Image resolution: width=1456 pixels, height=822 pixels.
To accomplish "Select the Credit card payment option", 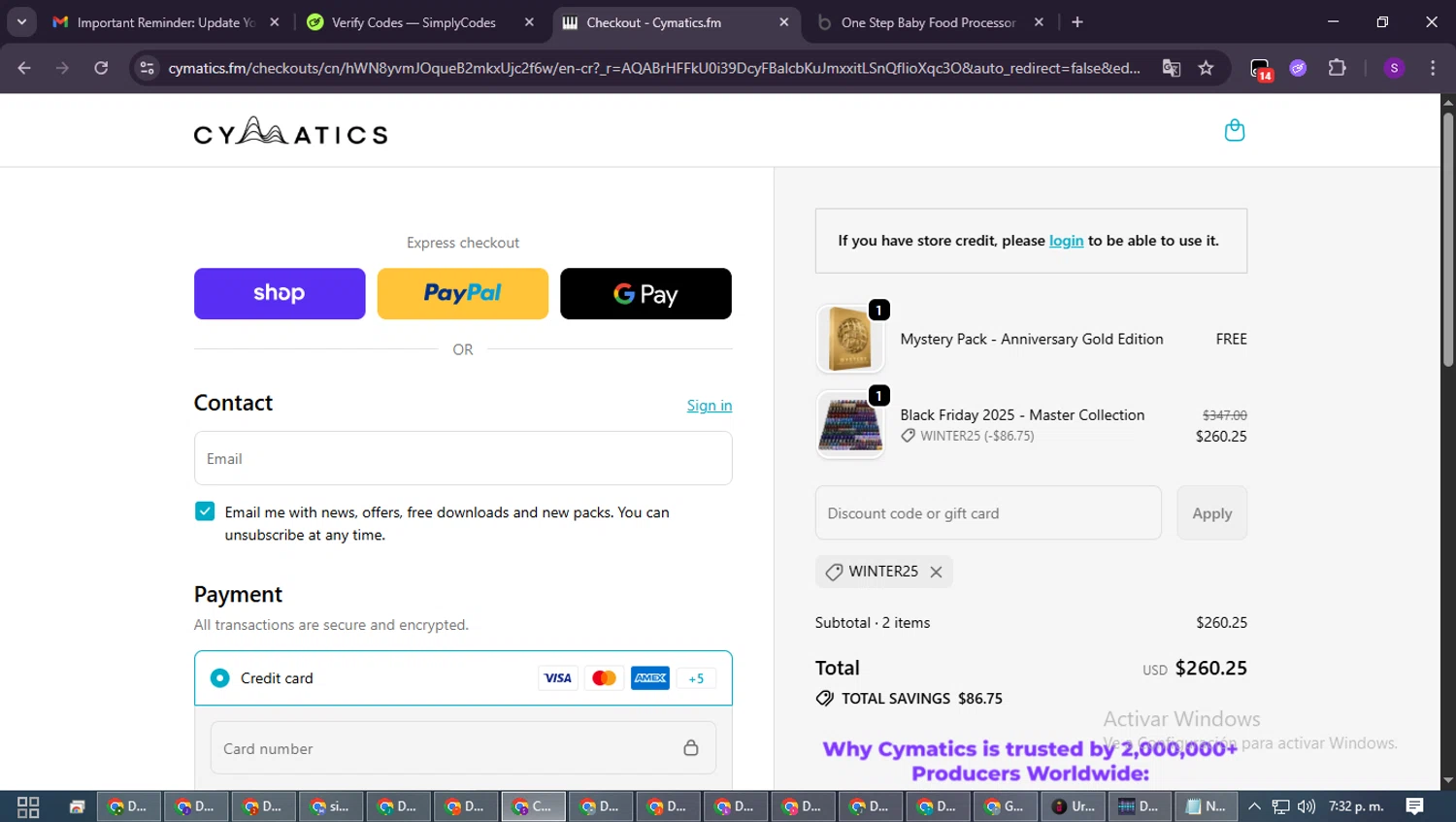I will coord(220,678).
